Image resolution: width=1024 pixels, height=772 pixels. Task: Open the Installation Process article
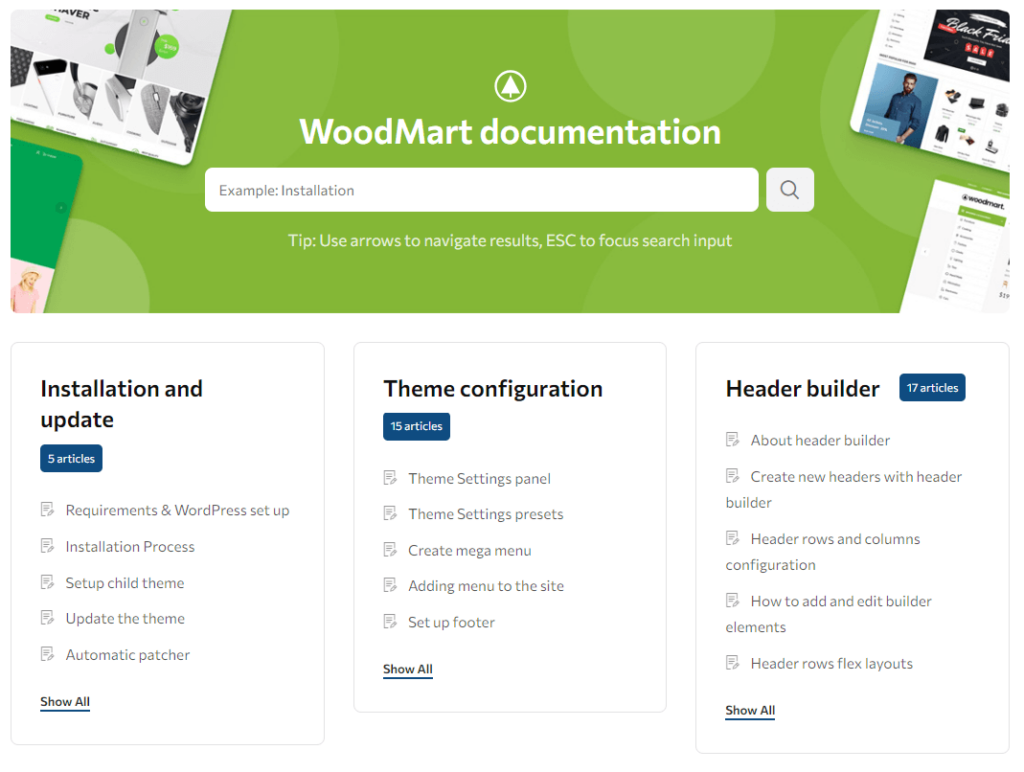tap(130, 546)
